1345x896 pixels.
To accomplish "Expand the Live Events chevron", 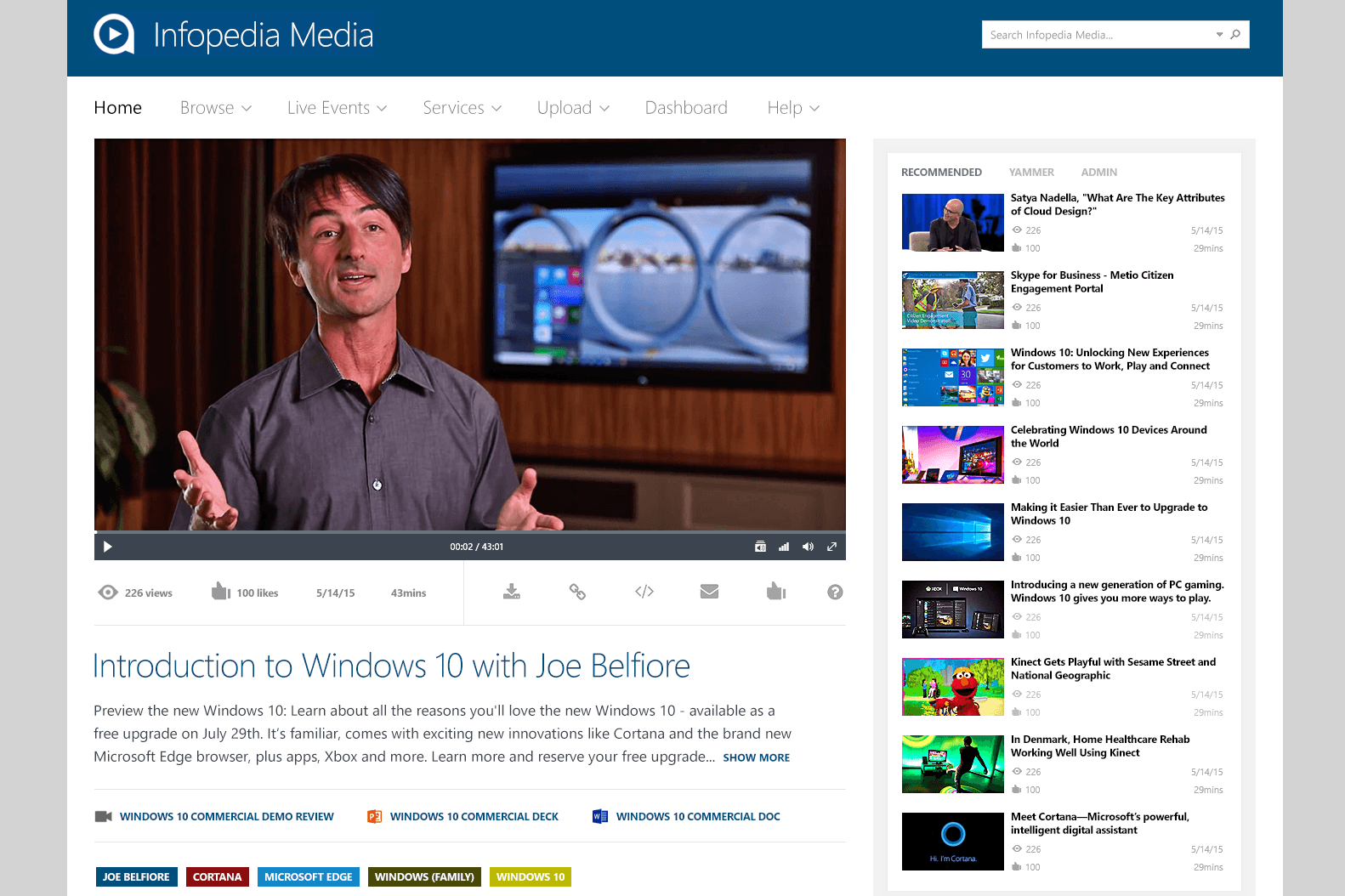I will coord(382,109).
